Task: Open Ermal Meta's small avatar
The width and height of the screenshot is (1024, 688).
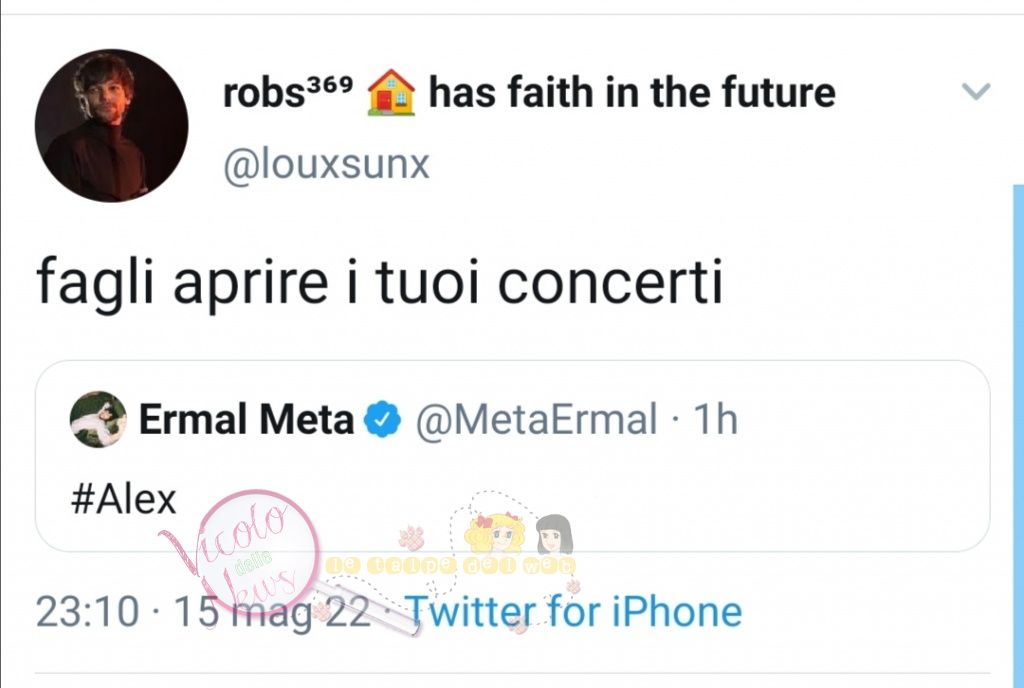Action: coord(98,419)
